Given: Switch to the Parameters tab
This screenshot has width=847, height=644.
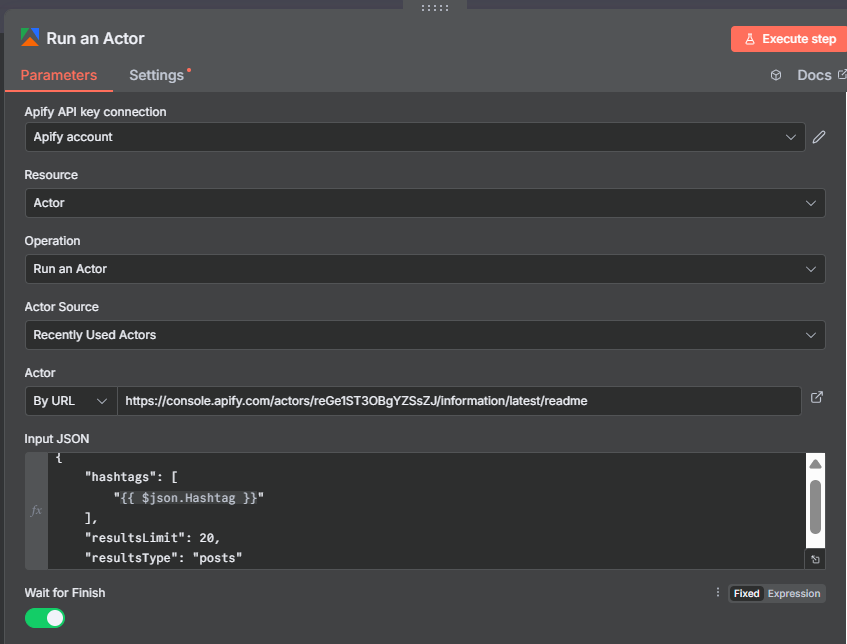Looking at the screenshot, I should point(59,75).
